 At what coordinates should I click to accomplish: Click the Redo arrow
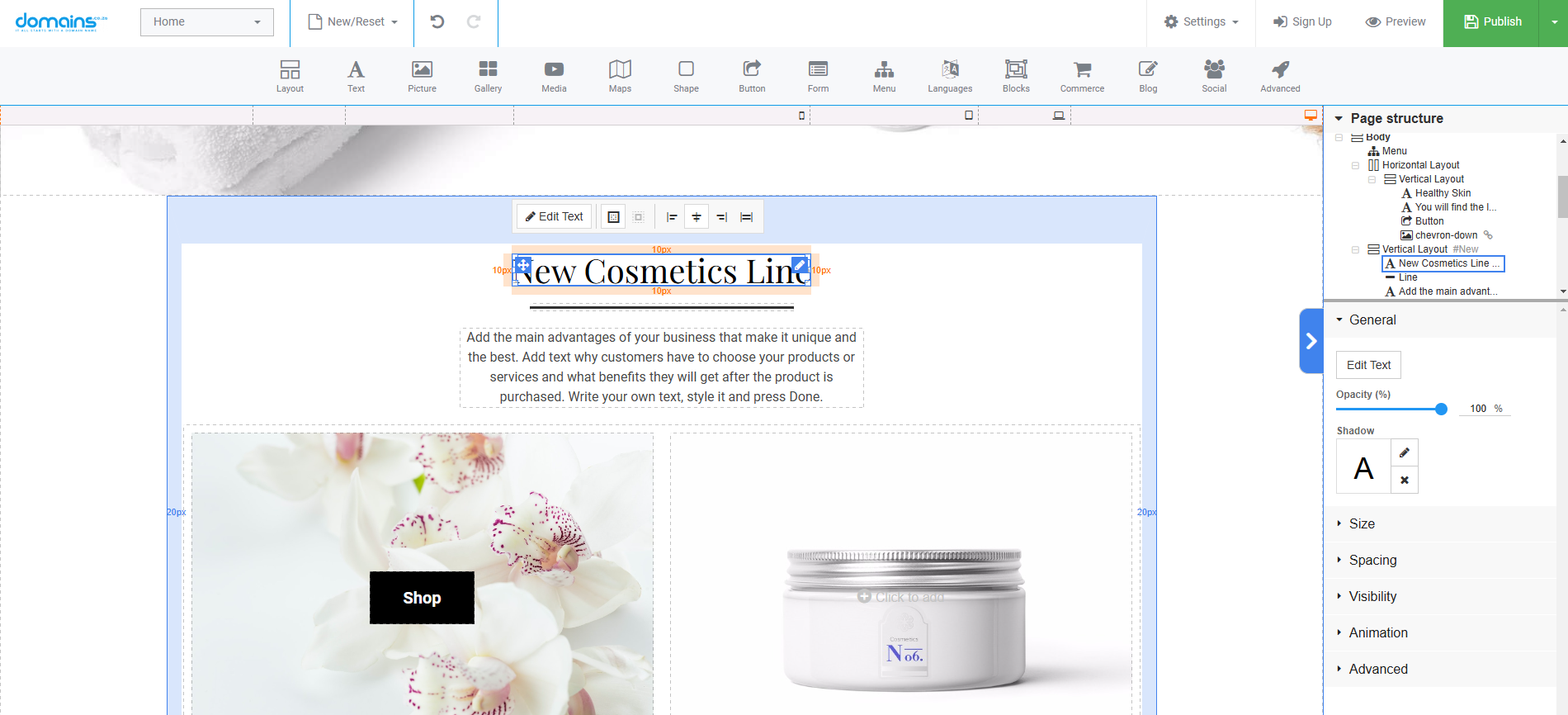pyautogui.click(x=474, y=21)
